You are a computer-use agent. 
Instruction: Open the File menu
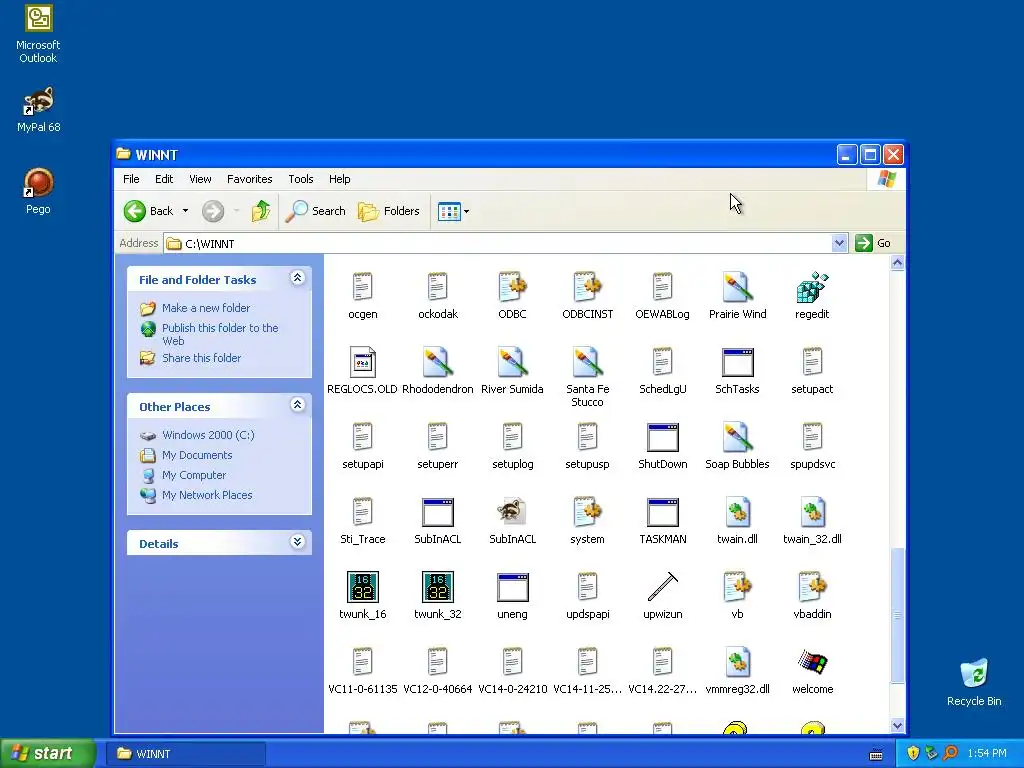[131, 179]
